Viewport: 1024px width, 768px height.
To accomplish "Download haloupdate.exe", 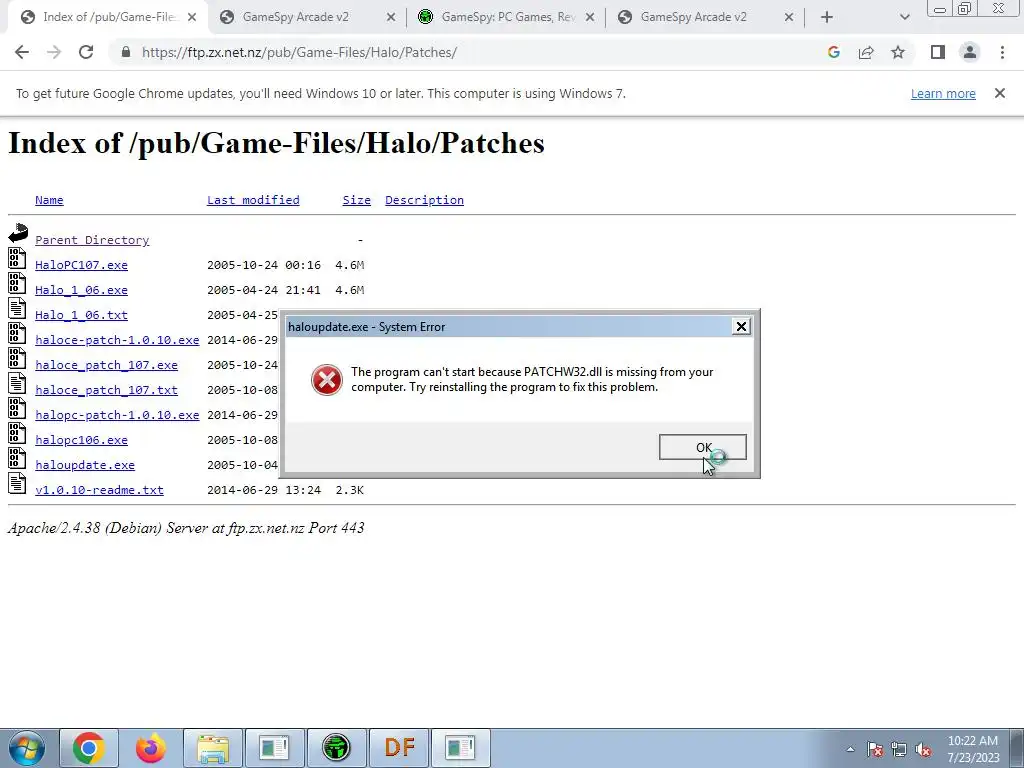I will (x=85, y=465).
